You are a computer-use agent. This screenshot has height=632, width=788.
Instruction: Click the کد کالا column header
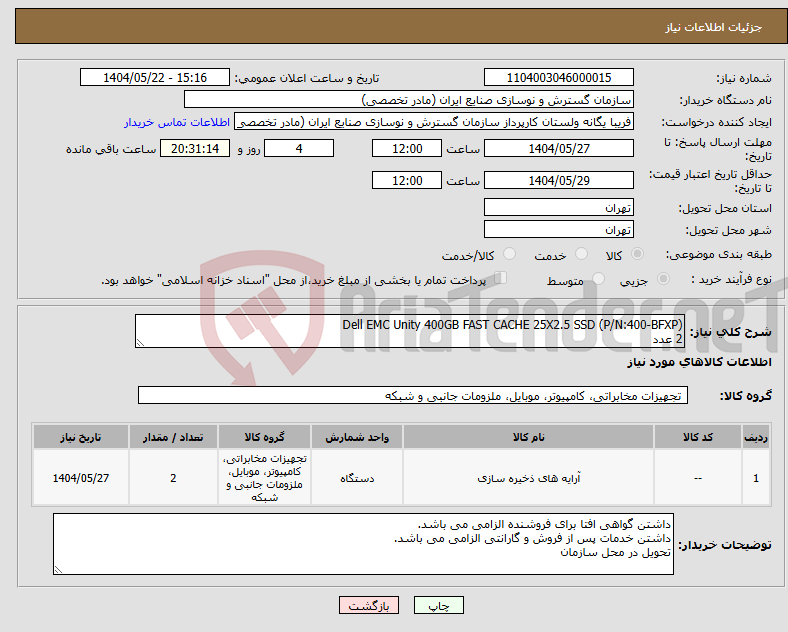(x=698, y=437)
